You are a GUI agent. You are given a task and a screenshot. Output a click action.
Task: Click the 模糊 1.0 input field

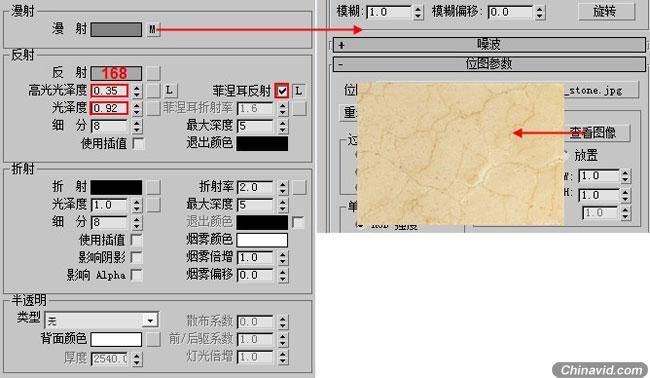click(389, 12)
